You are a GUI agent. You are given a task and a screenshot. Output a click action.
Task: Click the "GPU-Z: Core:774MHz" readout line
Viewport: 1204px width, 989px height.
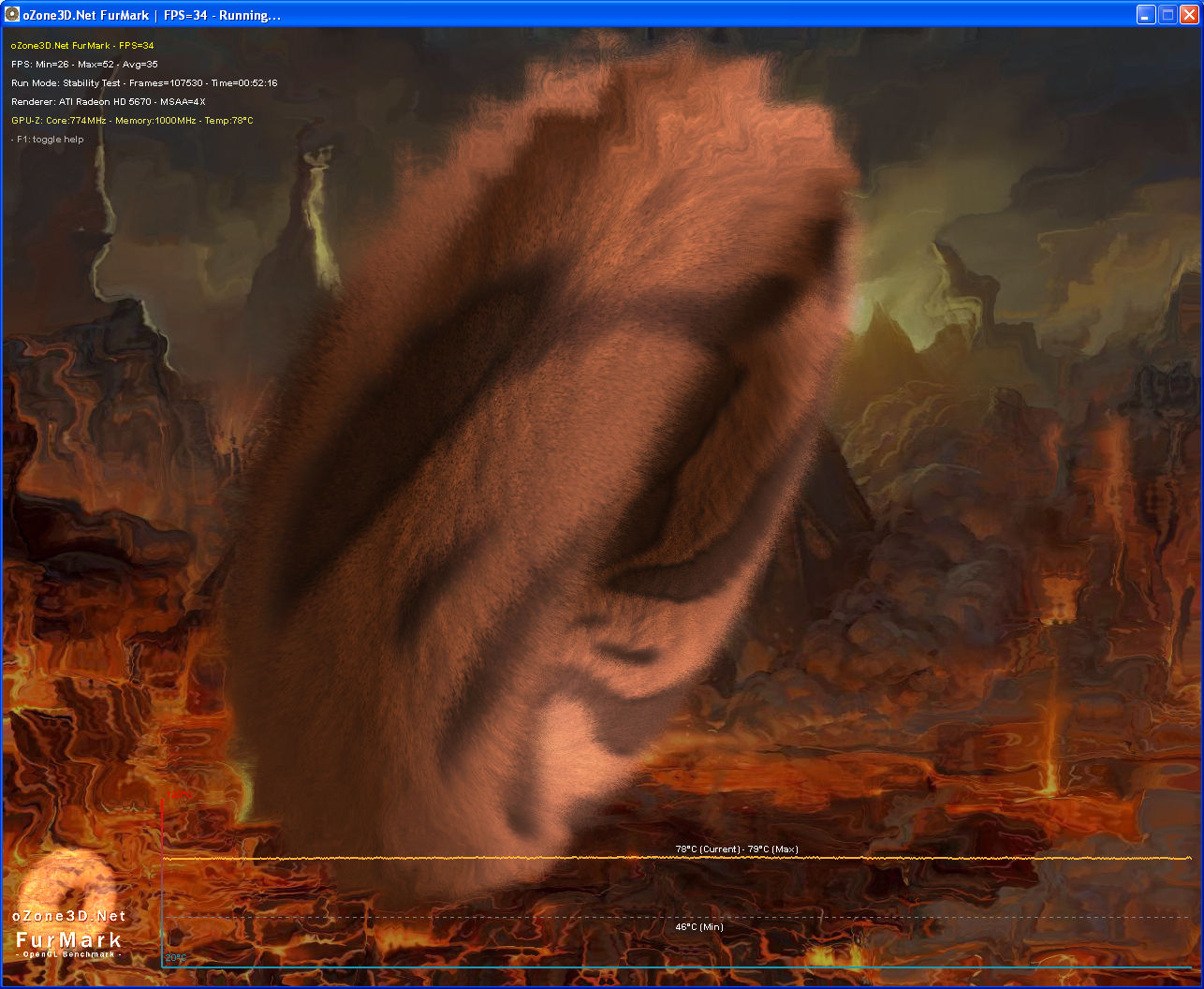point(132,121)
